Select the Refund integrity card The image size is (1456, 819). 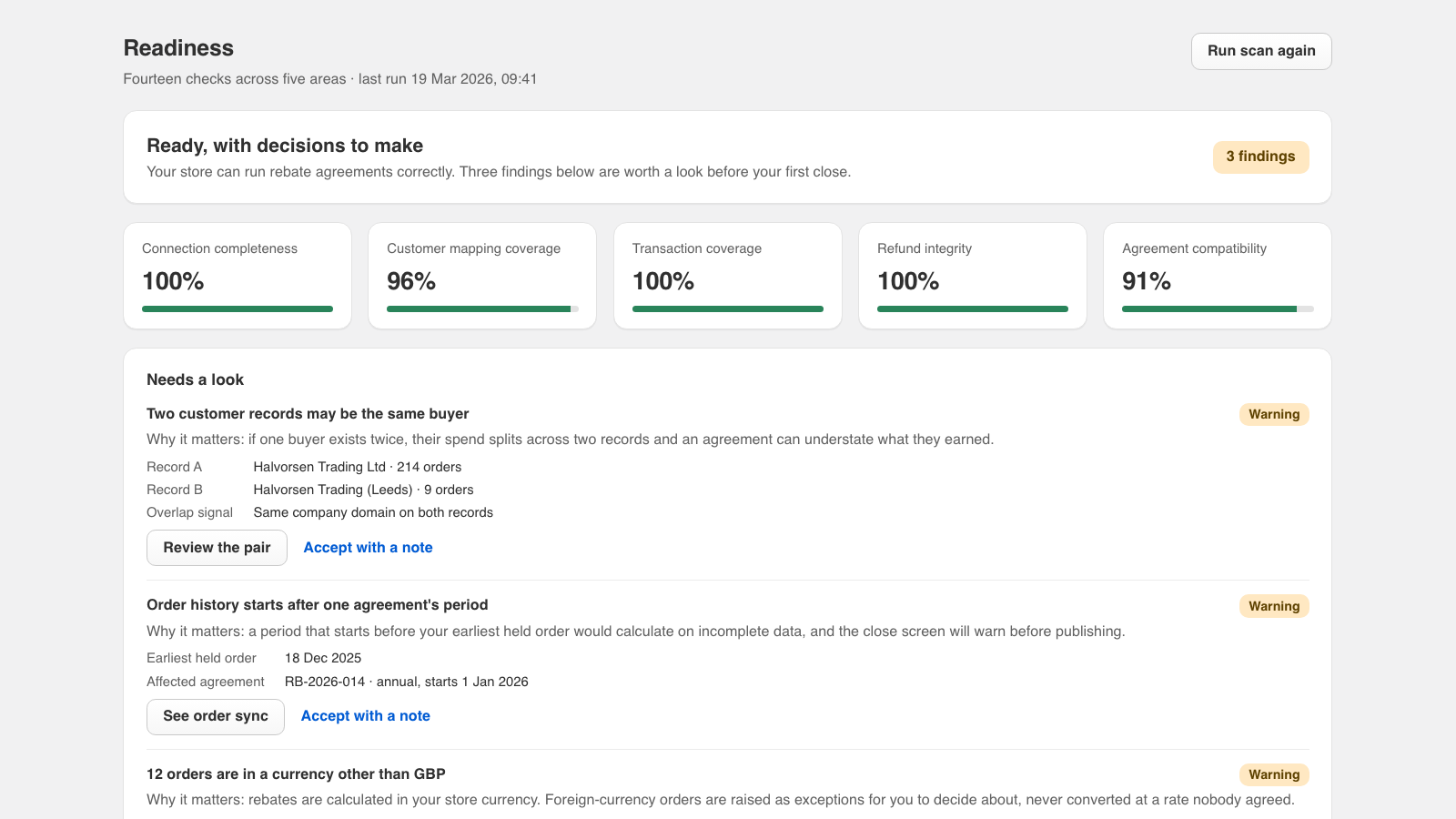click(973, 276)
